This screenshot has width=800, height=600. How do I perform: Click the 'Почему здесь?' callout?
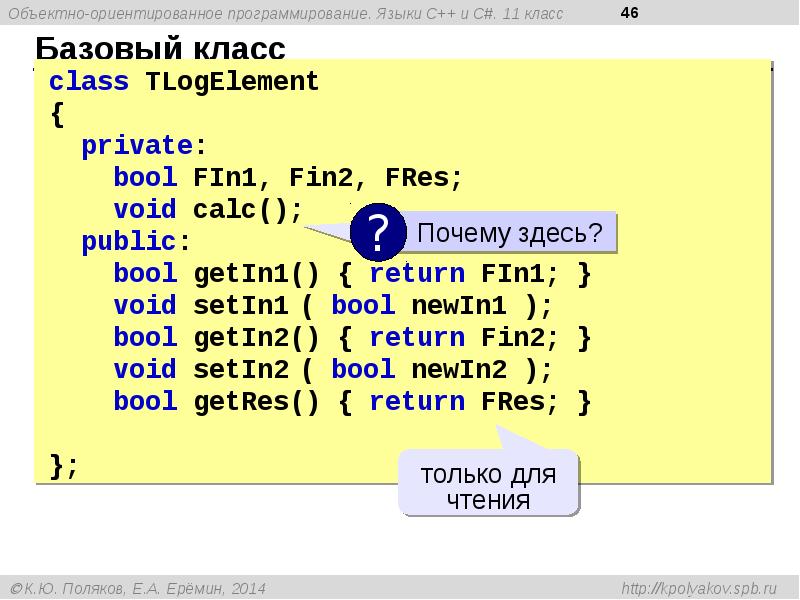(x=509, y=234)
